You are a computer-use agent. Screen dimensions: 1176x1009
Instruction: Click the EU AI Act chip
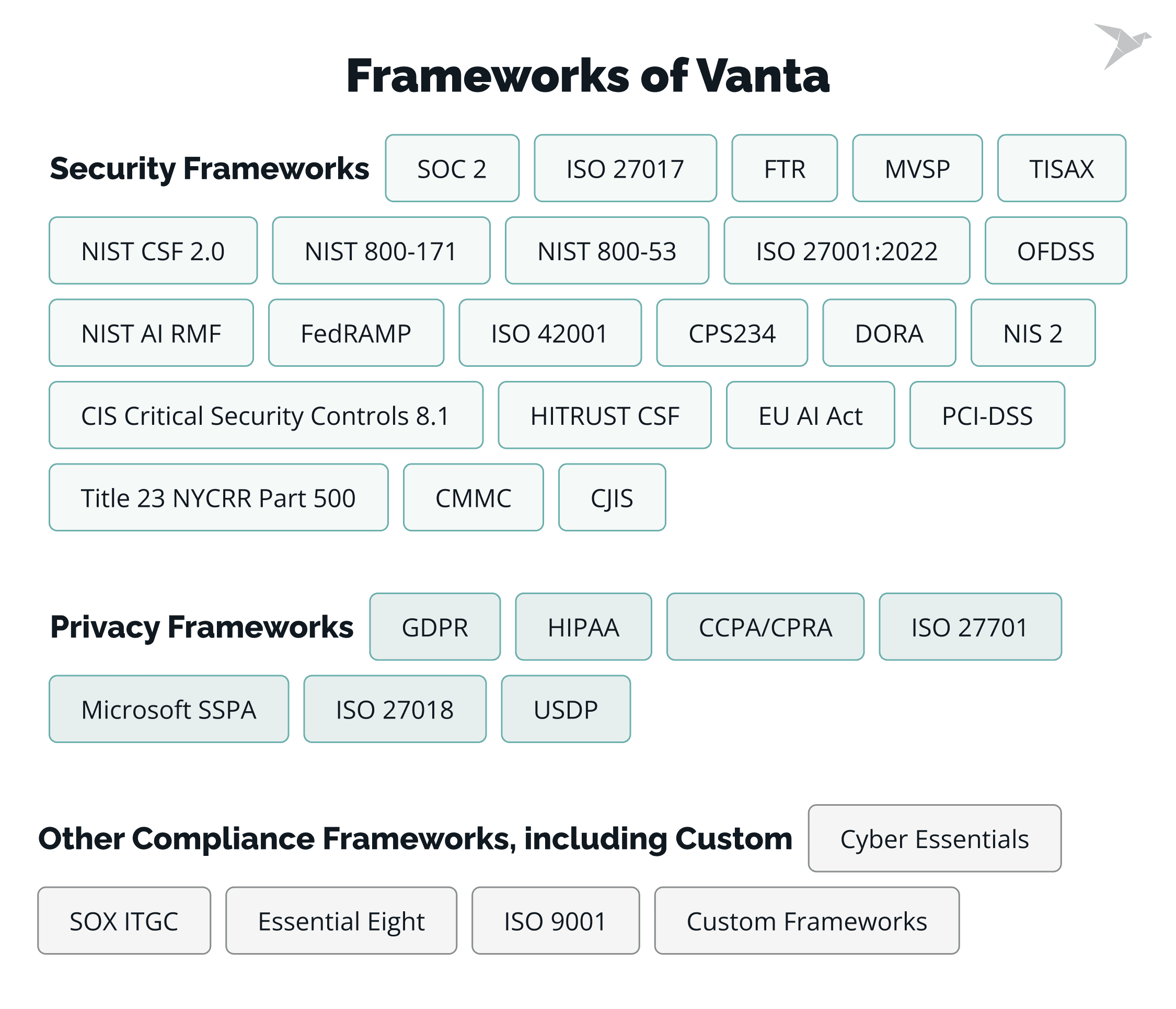click(x=810, y=415)
